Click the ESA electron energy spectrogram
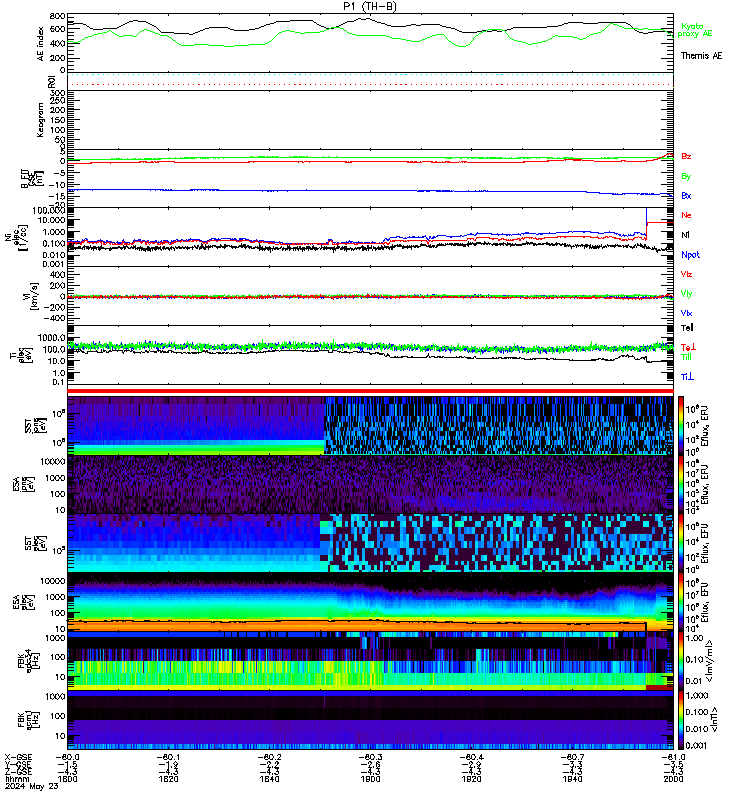 [370, 602]
